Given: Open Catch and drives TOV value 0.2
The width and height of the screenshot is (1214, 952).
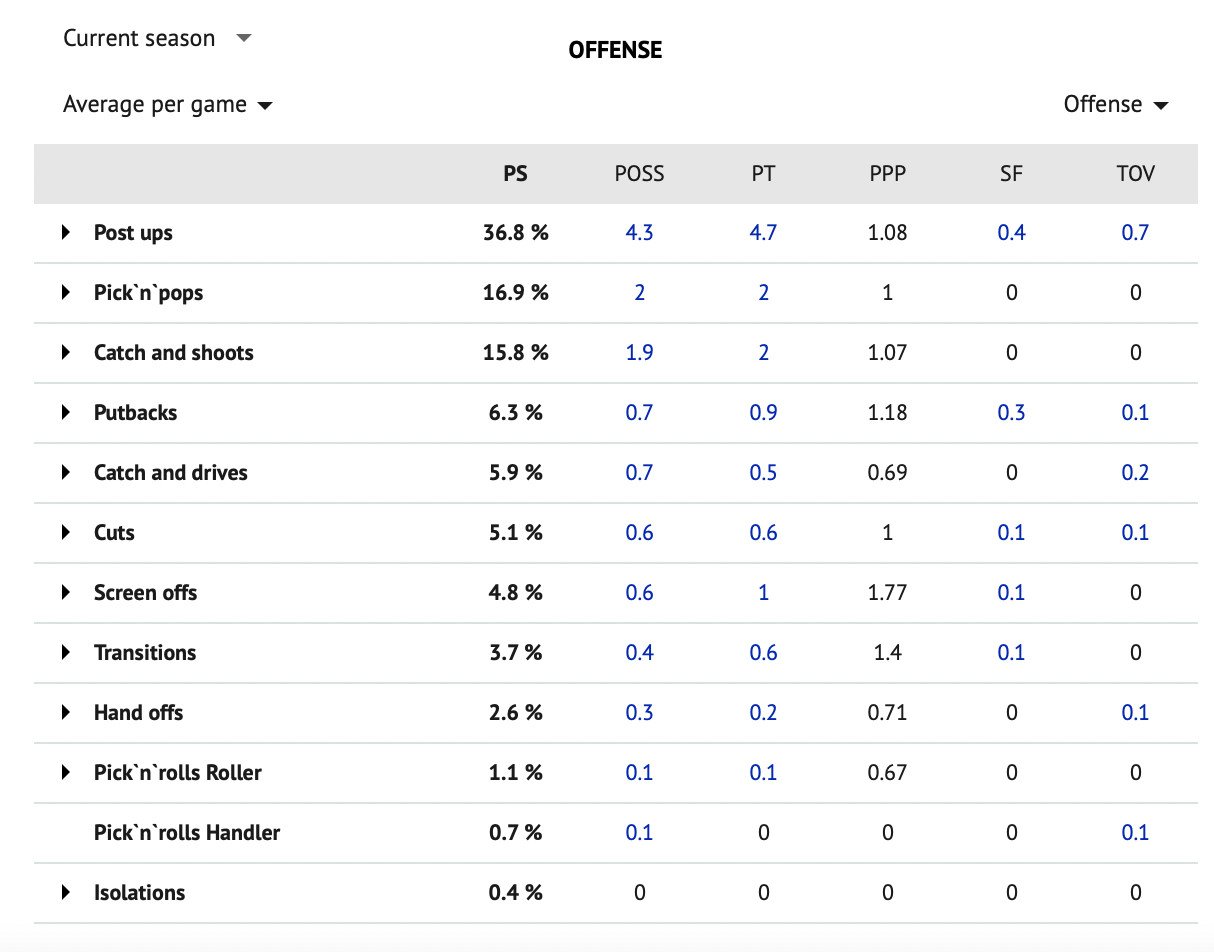Looking at the screenshot, I should pyautogui.click(x=1135, y=473).
